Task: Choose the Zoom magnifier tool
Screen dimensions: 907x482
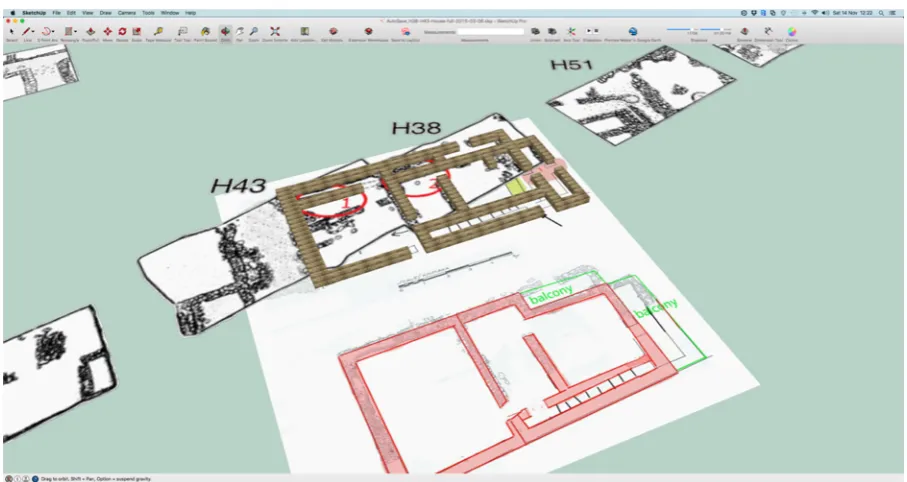Action: pyautogui.click(x=253, y=32)
